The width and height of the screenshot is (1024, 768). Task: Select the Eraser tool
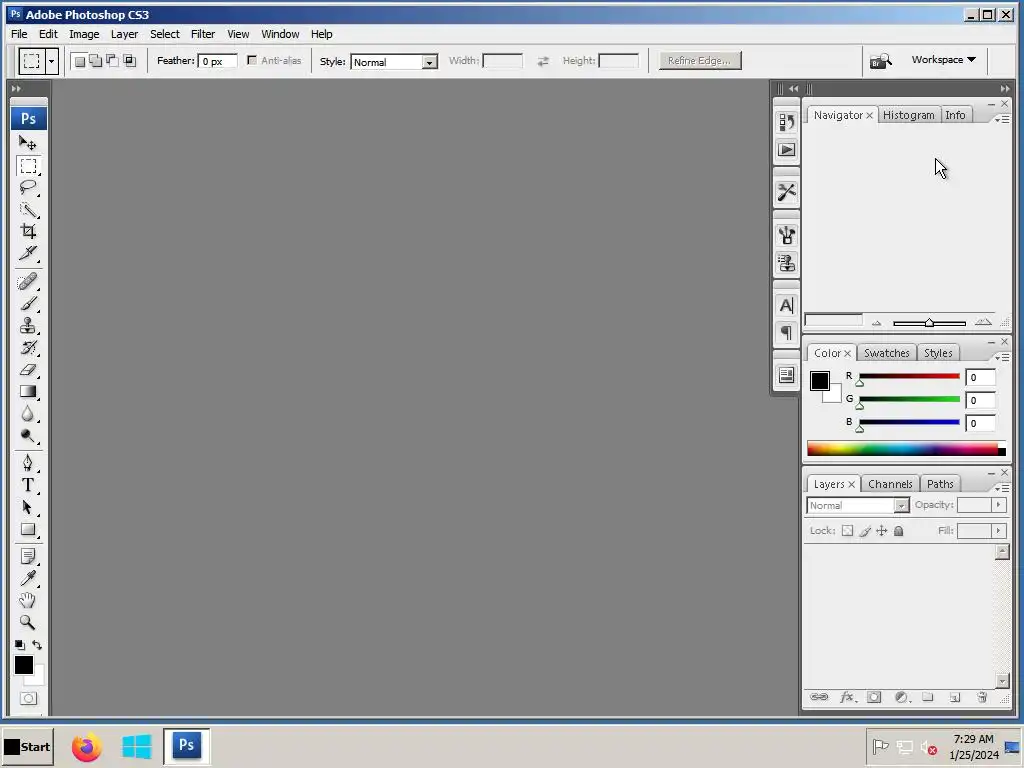27,370
